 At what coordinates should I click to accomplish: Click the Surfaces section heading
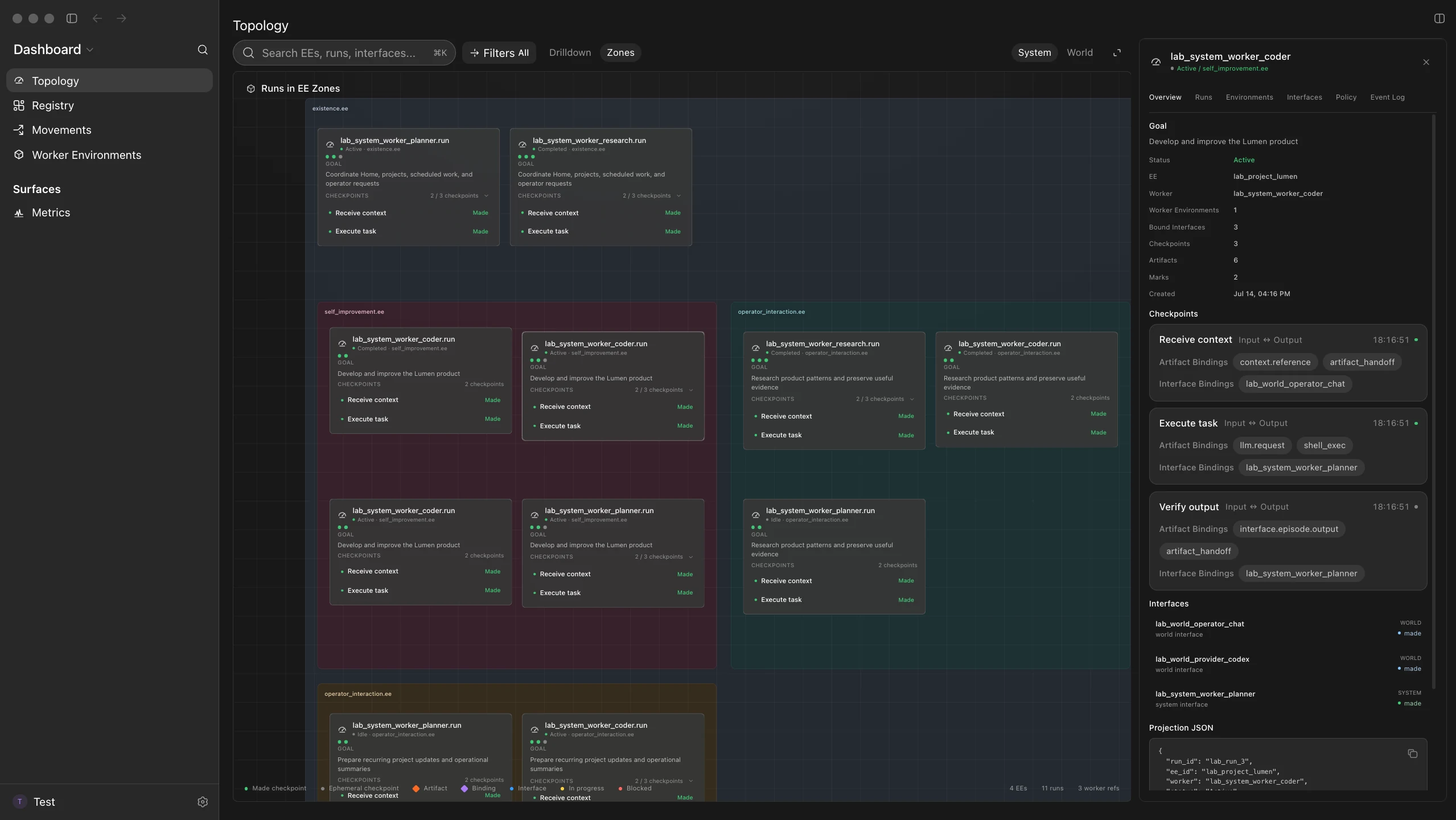click(x=37, y=189)
